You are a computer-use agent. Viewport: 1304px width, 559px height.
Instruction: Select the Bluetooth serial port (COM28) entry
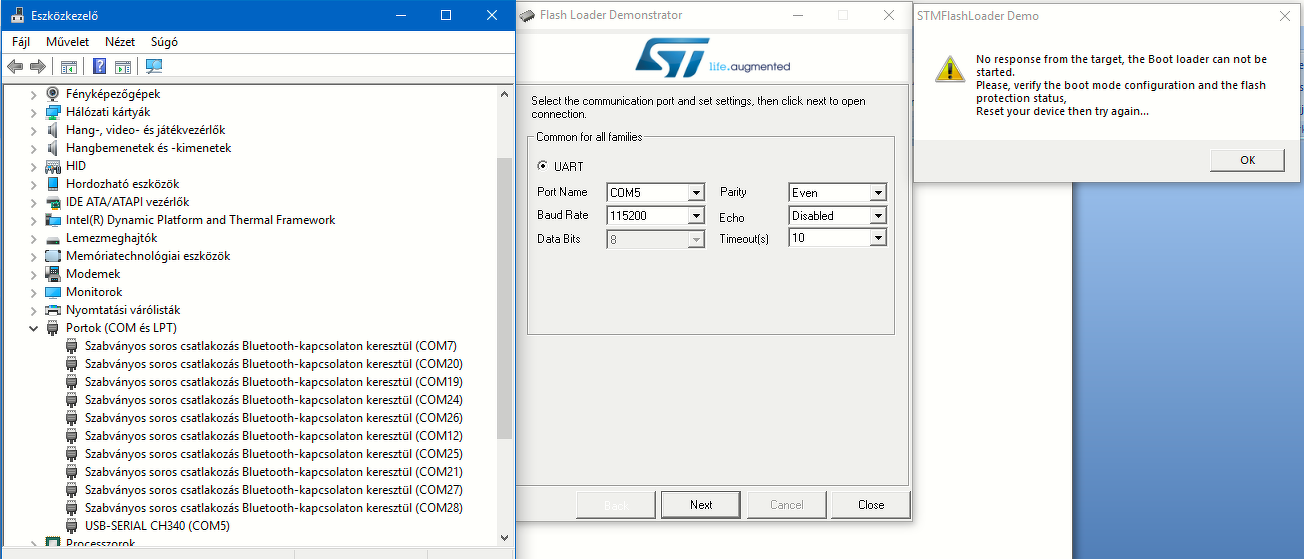click(x=273, y=508)
